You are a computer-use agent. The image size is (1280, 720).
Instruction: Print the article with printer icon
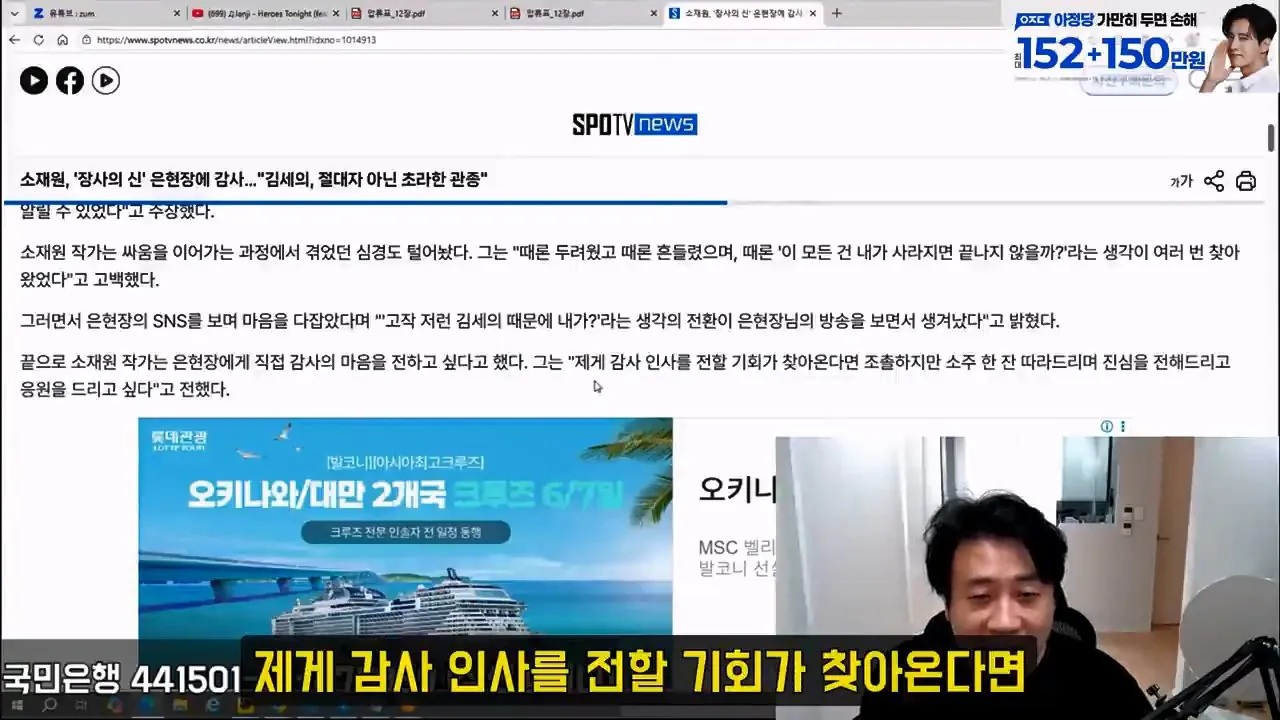1246,181
